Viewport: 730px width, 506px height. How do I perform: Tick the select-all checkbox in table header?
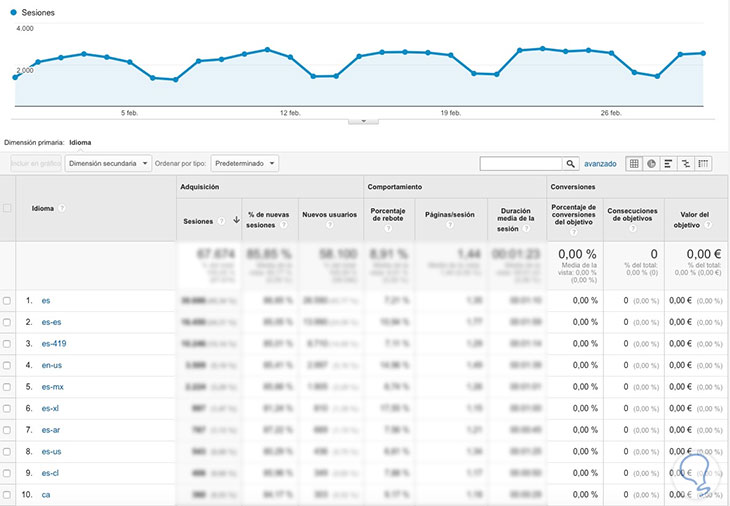[x=7, y=208]
